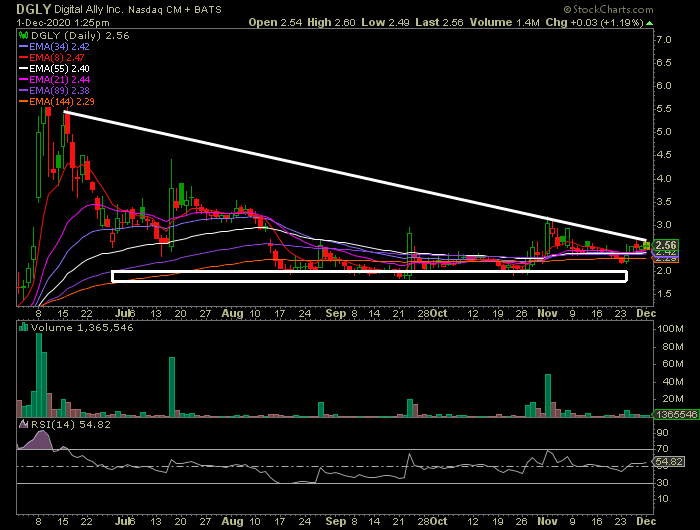Click the RSI indicator icon beside RSI(14)

pyautogui.click(x=24, y=424)
